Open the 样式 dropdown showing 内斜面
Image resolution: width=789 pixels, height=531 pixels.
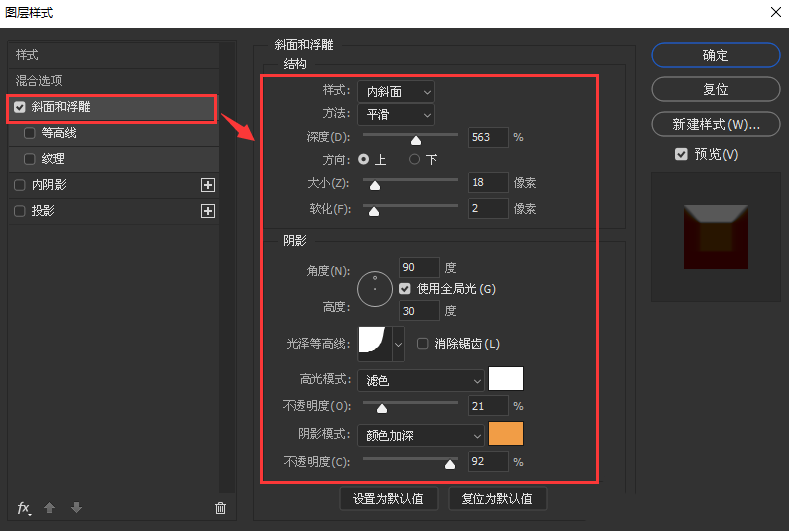[396, 92]
